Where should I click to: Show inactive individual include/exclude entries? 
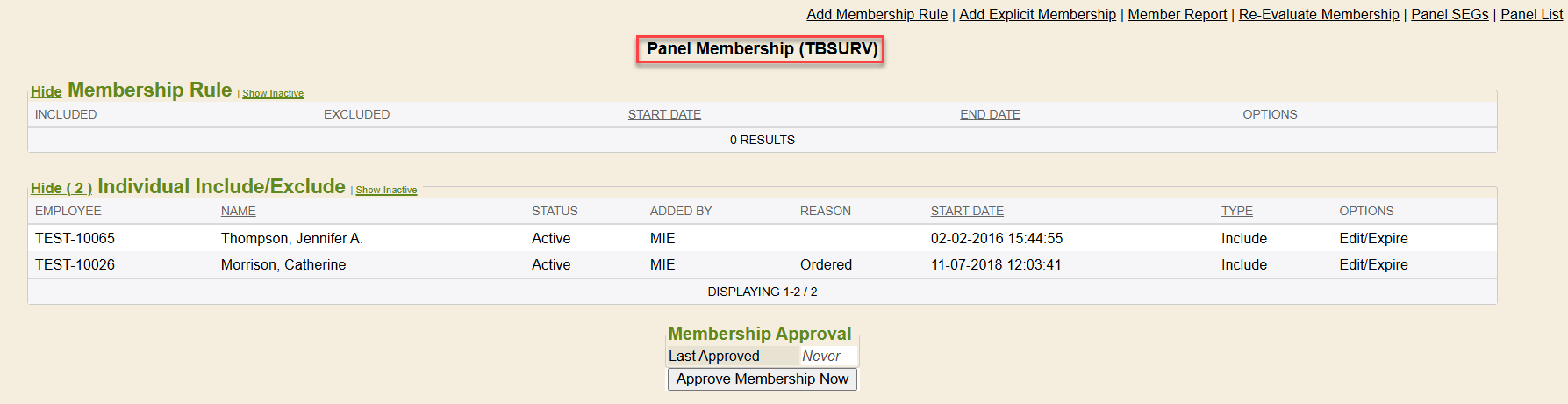click(386, 191)
